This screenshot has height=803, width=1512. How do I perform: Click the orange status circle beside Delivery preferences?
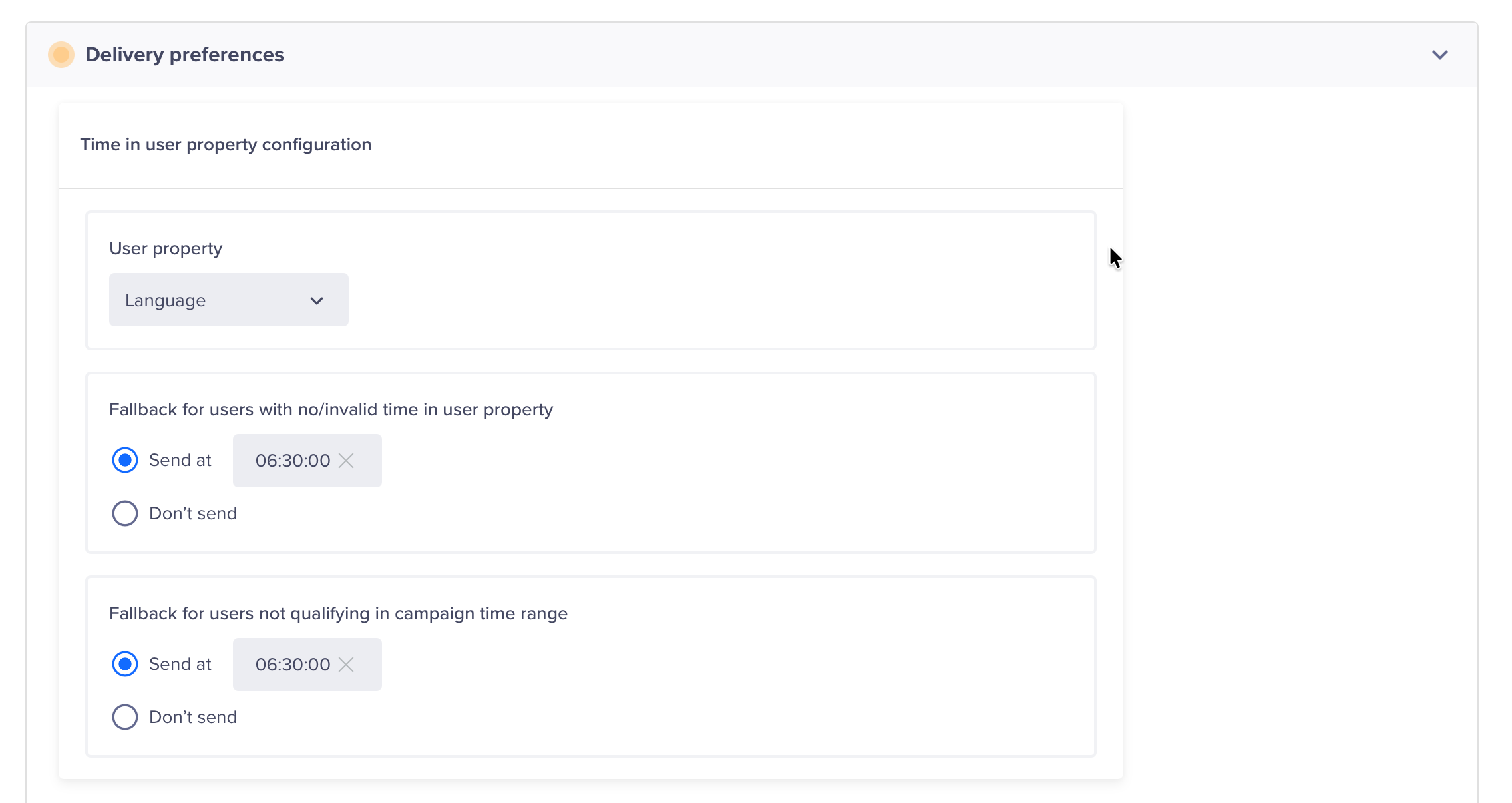(61, 55)
